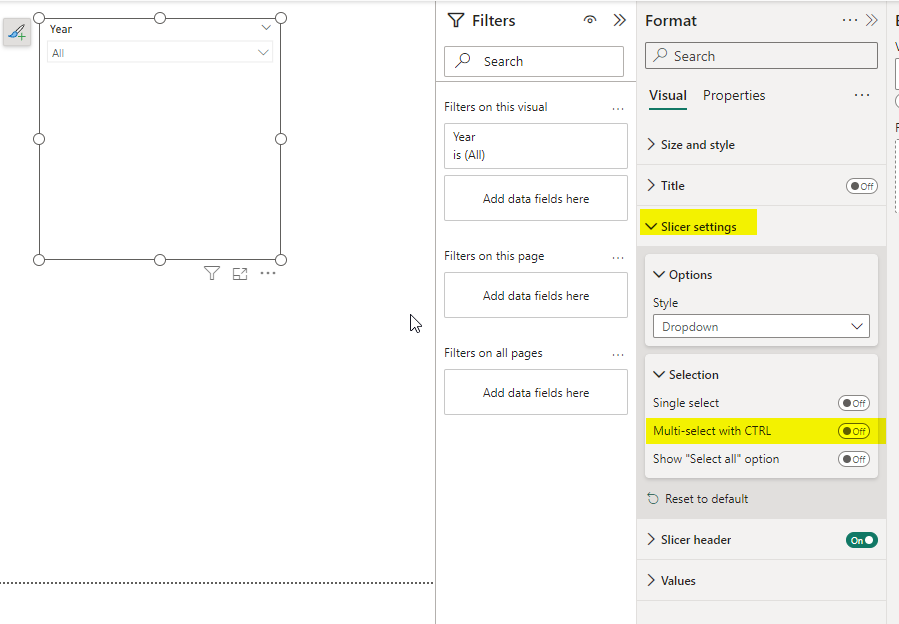Open Format pane header ellipsis menu
Image resolution: width=899 pixels, height=624 pixels.
[x=850, y=20]
